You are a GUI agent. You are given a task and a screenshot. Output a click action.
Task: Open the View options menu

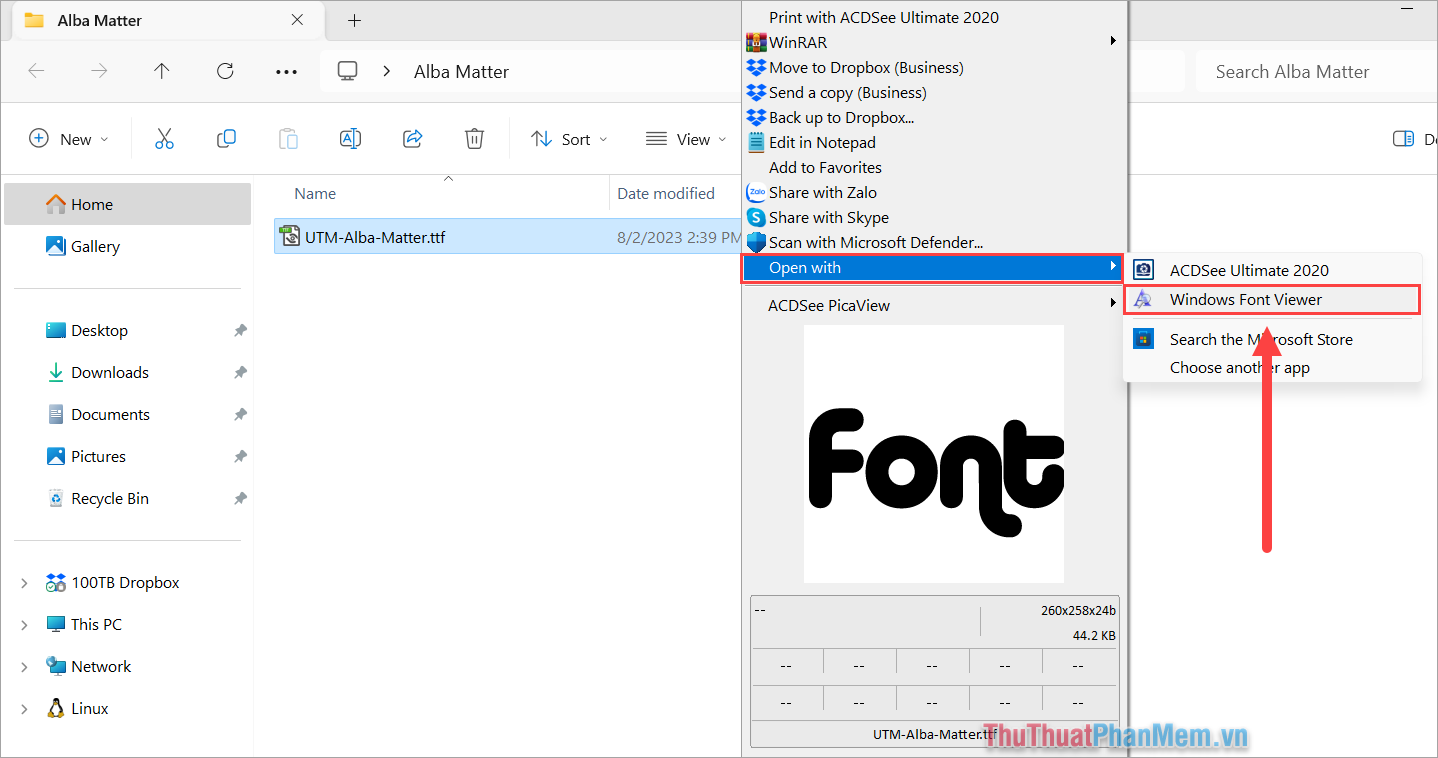click(686, 139)
